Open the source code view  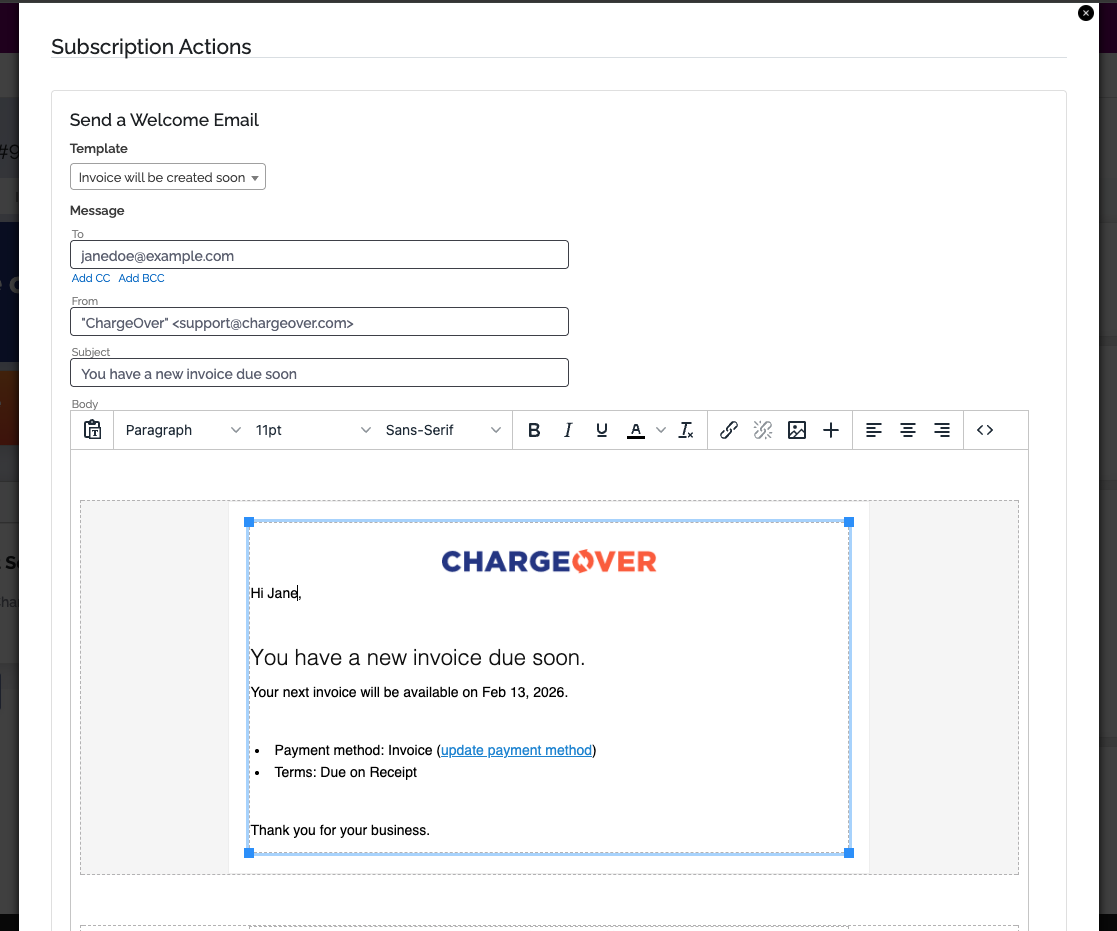(x=985, y=430)
